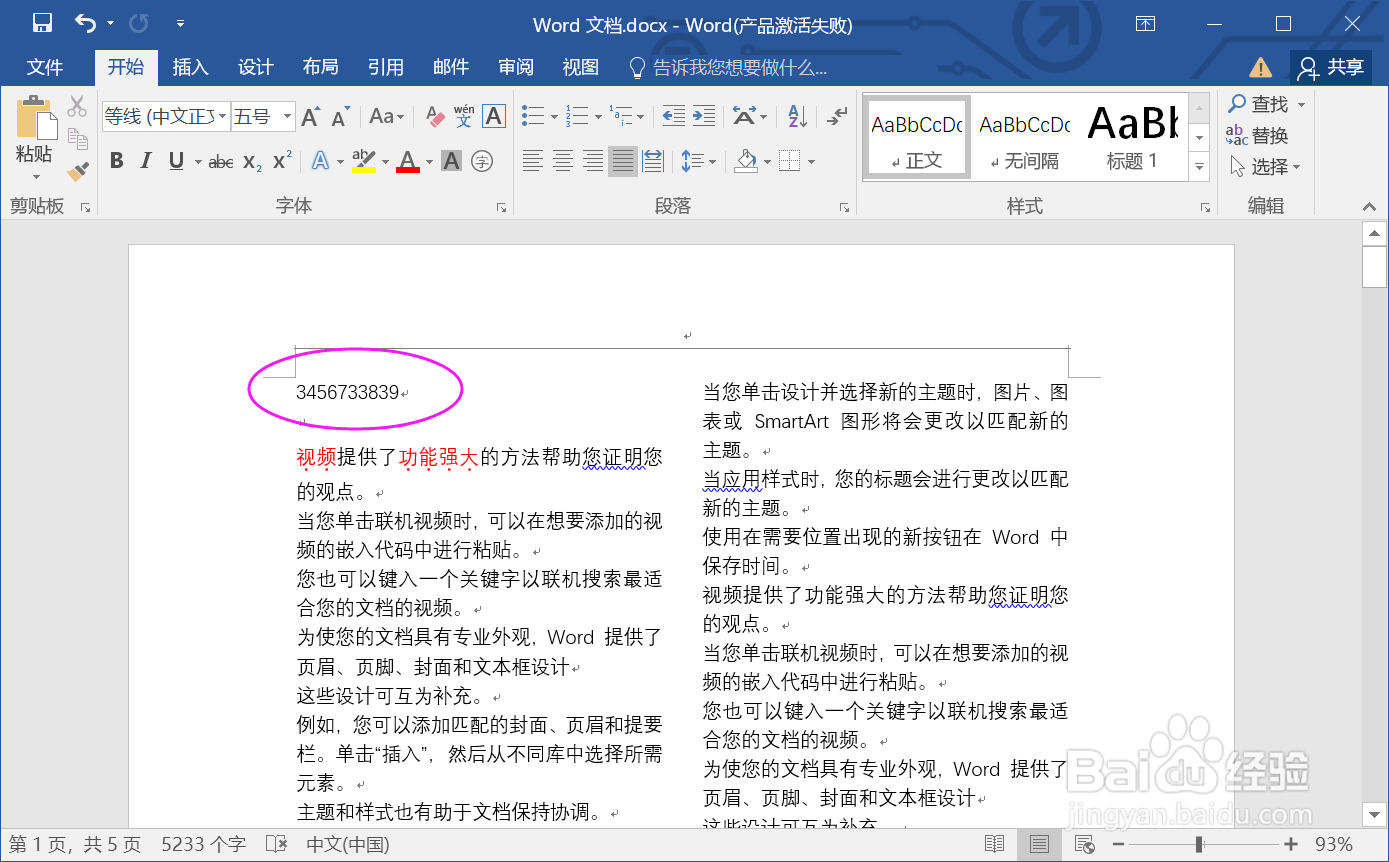The height and width of the screenshot is (862, 1389).
Task: Toggle superscript formatting
Action: 283,160
